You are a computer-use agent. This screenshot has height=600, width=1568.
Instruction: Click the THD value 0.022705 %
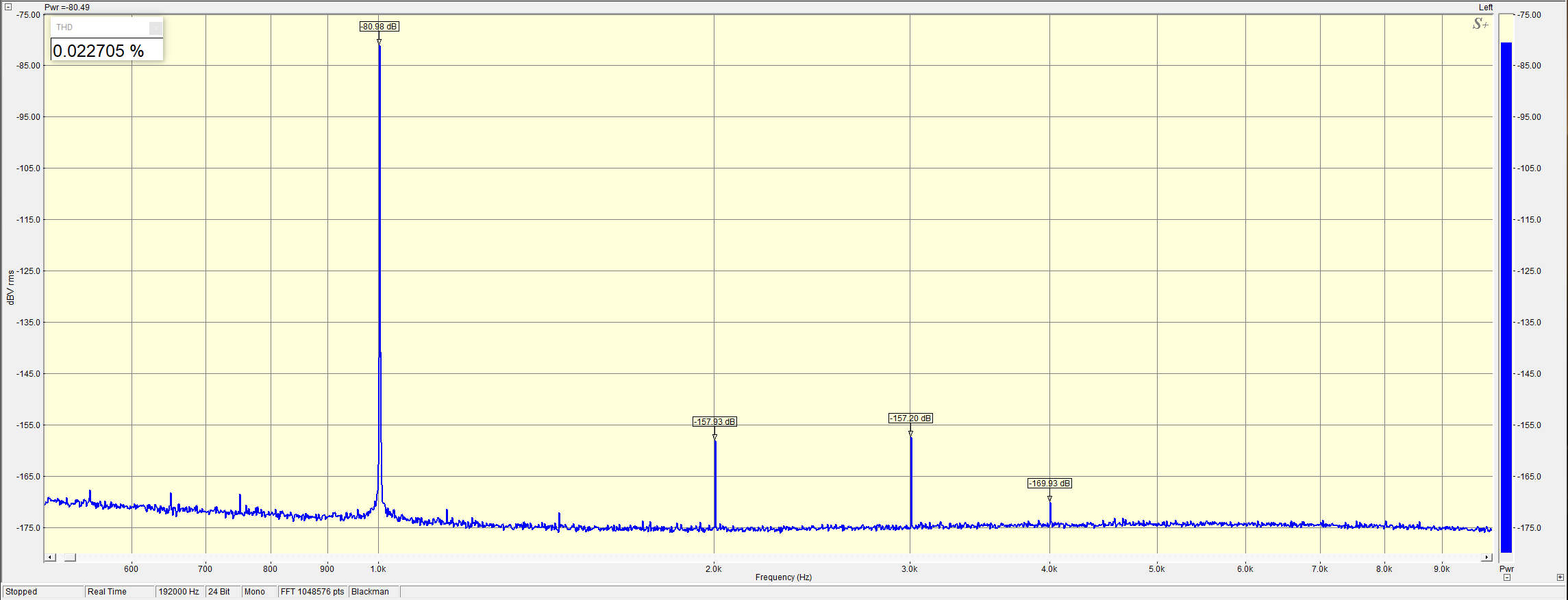coord(99,51)
